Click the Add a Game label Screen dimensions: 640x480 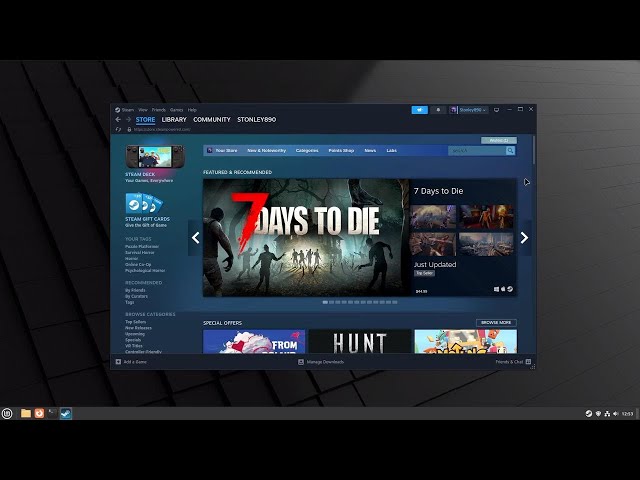pyautogui.click(x=135, y=362)
